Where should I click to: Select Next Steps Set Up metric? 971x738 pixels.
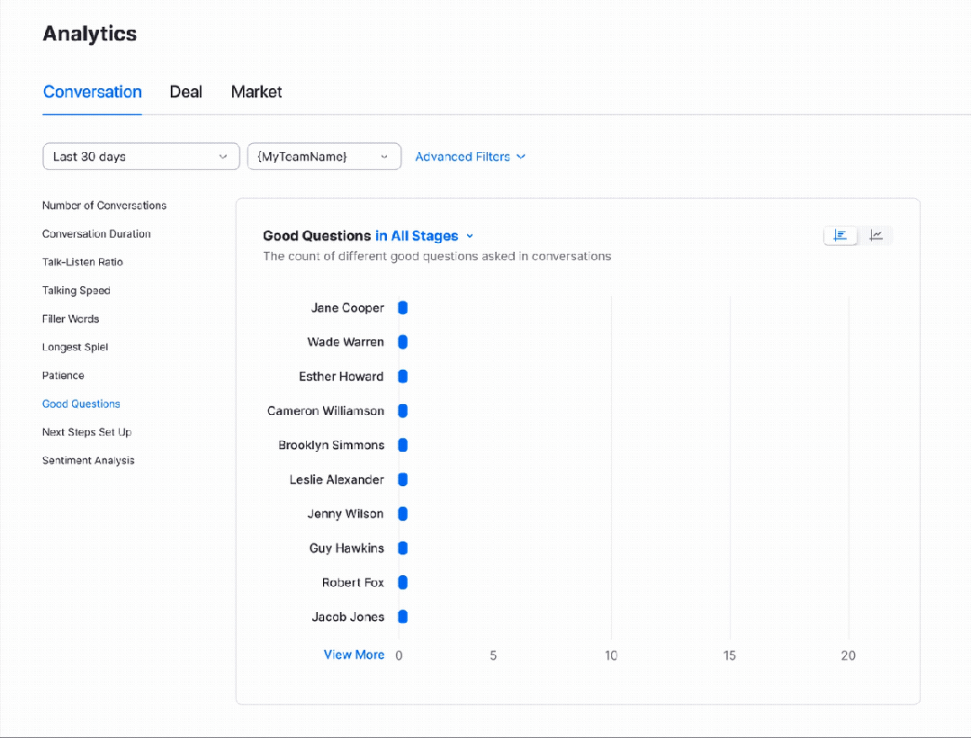[x=87, y=432]
